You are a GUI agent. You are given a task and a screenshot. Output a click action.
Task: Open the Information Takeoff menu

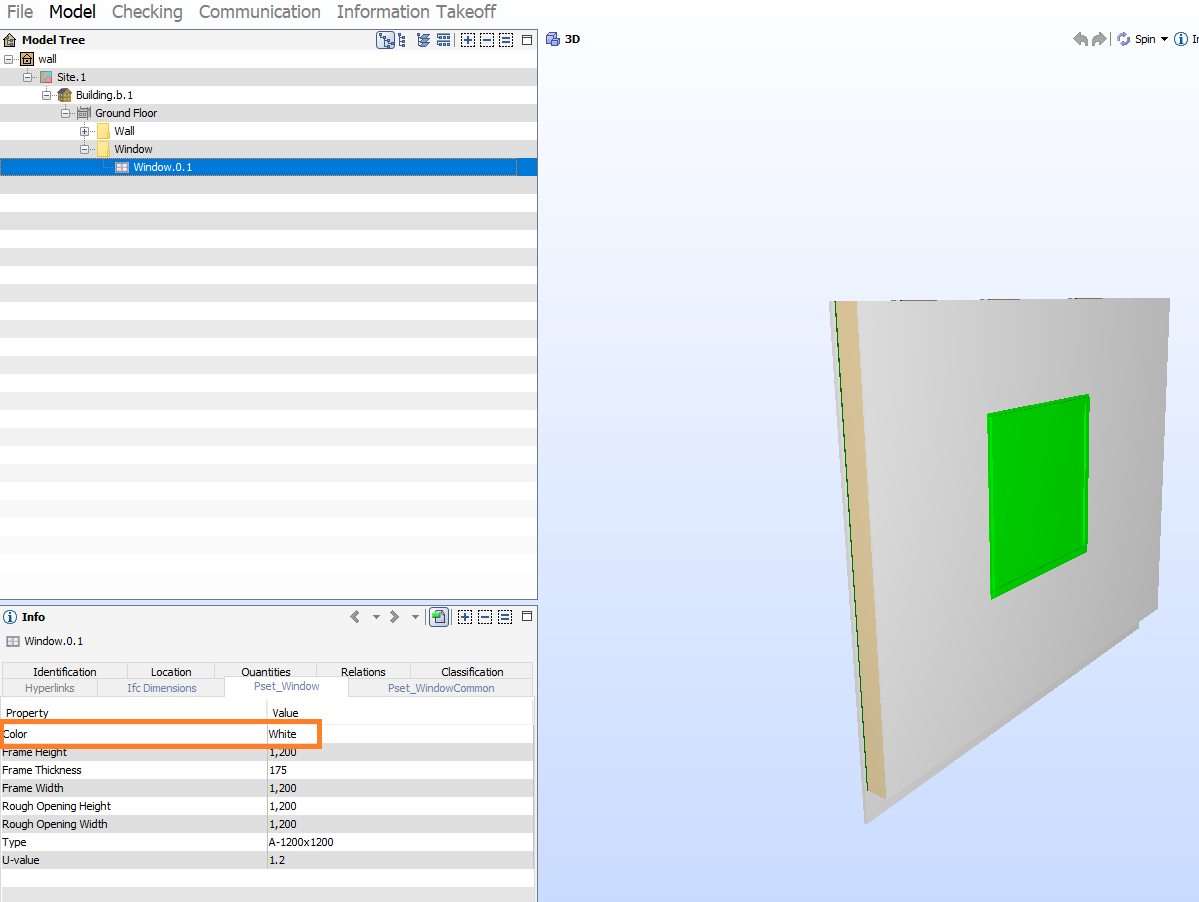(416, 12)
